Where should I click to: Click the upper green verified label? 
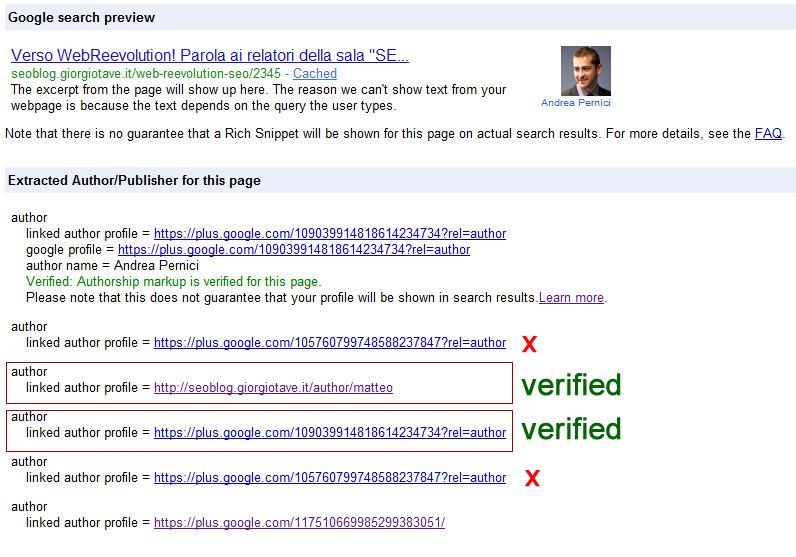click(571, 384)
